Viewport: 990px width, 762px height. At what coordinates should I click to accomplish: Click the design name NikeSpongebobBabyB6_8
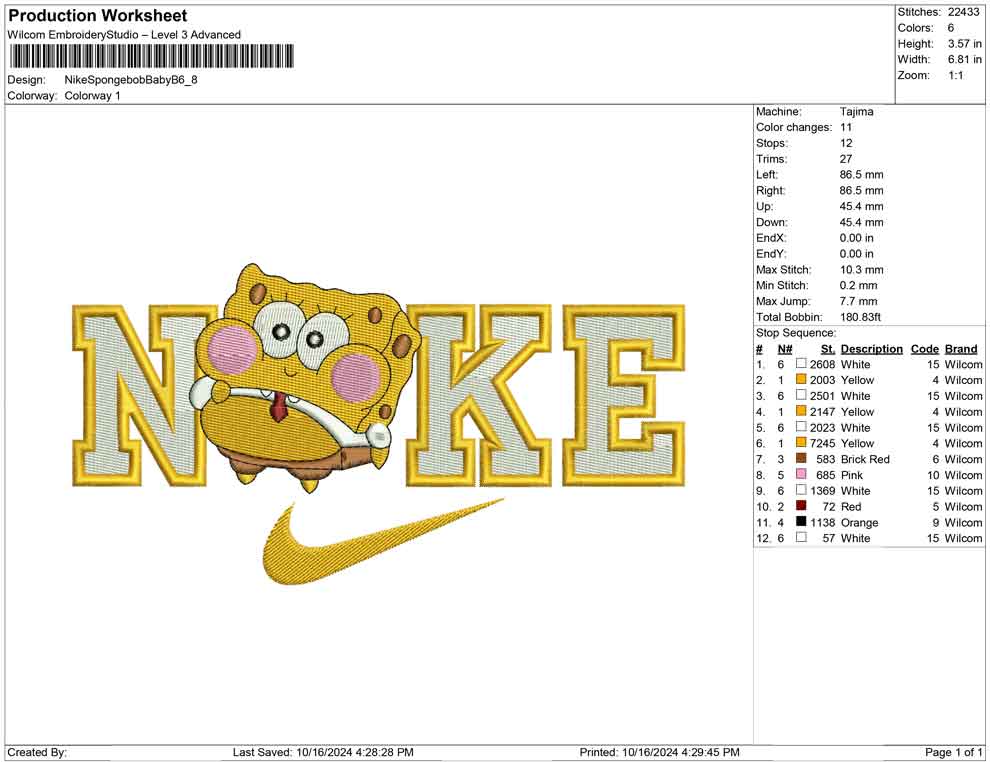131,80
